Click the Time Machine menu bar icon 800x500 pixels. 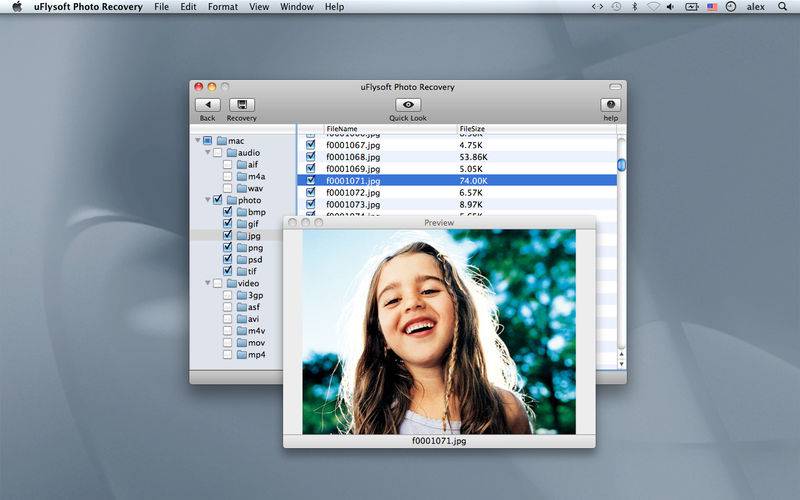617,7
